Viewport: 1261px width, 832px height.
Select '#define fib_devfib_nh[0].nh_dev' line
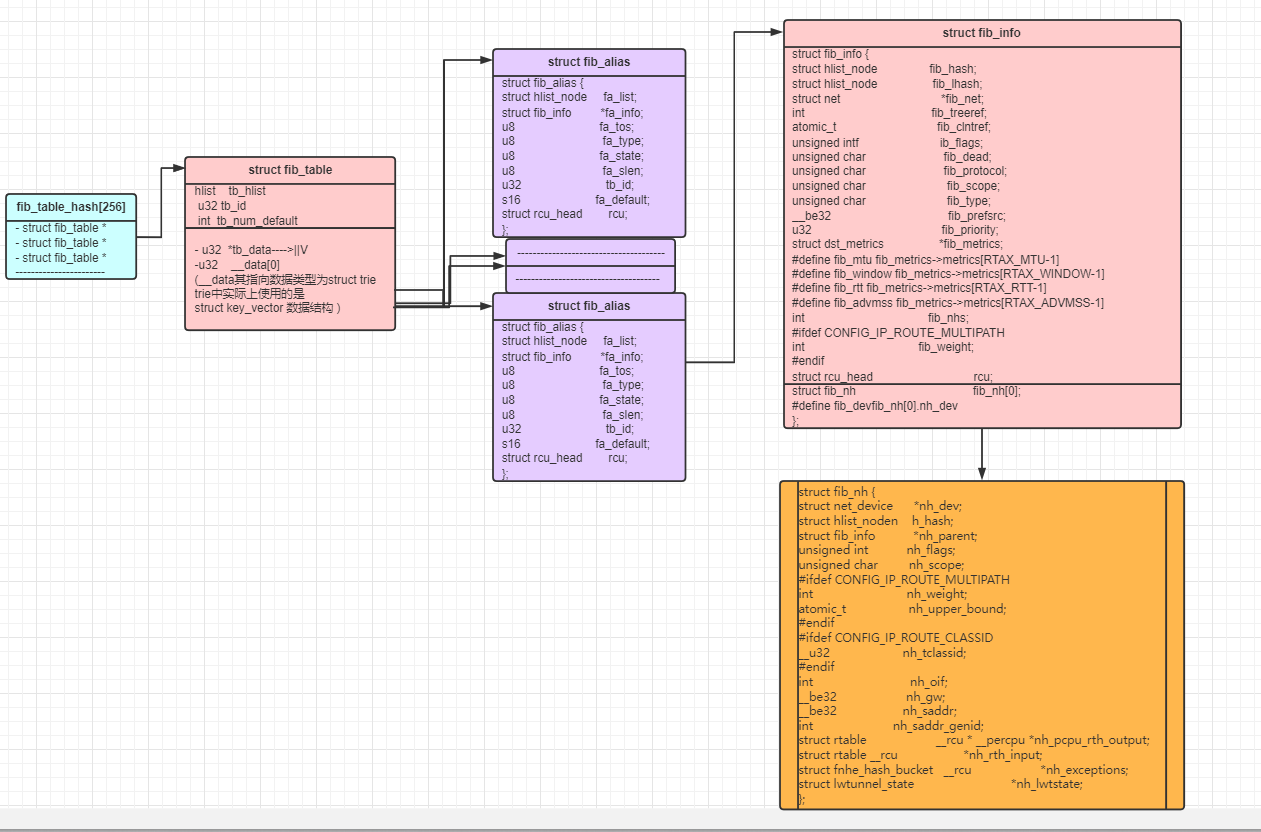(875, 406)
